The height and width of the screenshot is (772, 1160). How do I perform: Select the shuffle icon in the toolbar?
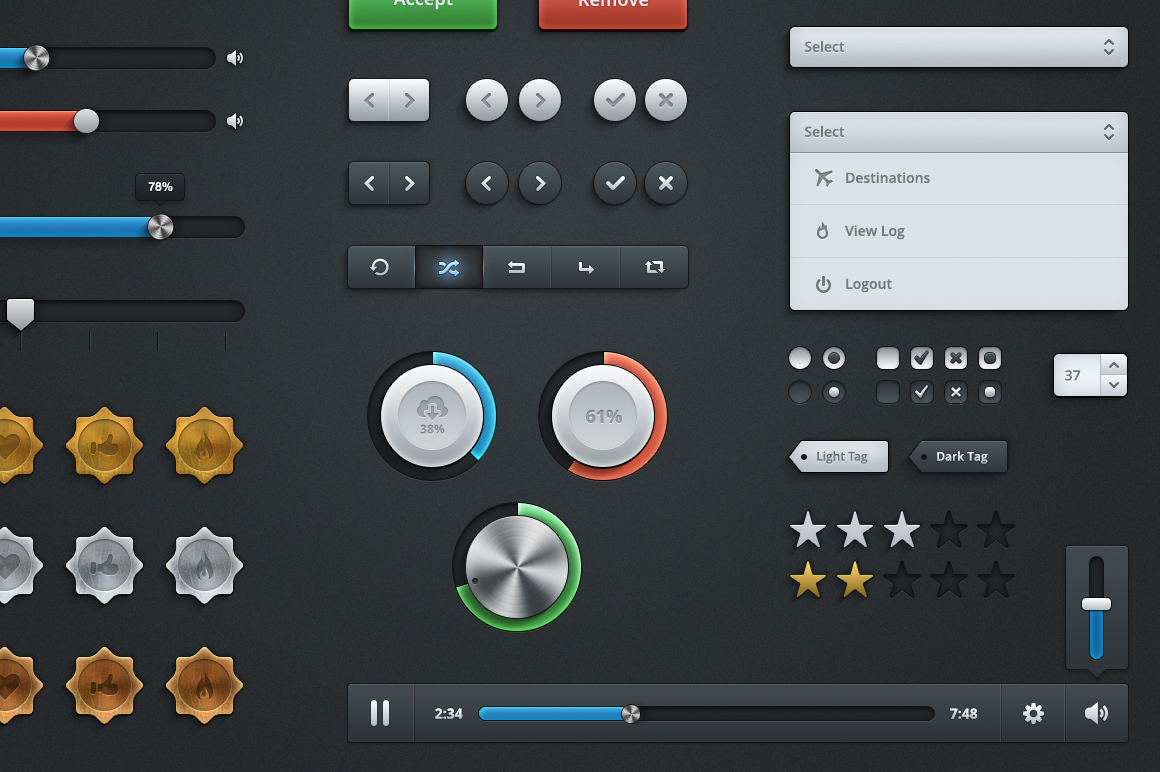[x=449, y=267]
